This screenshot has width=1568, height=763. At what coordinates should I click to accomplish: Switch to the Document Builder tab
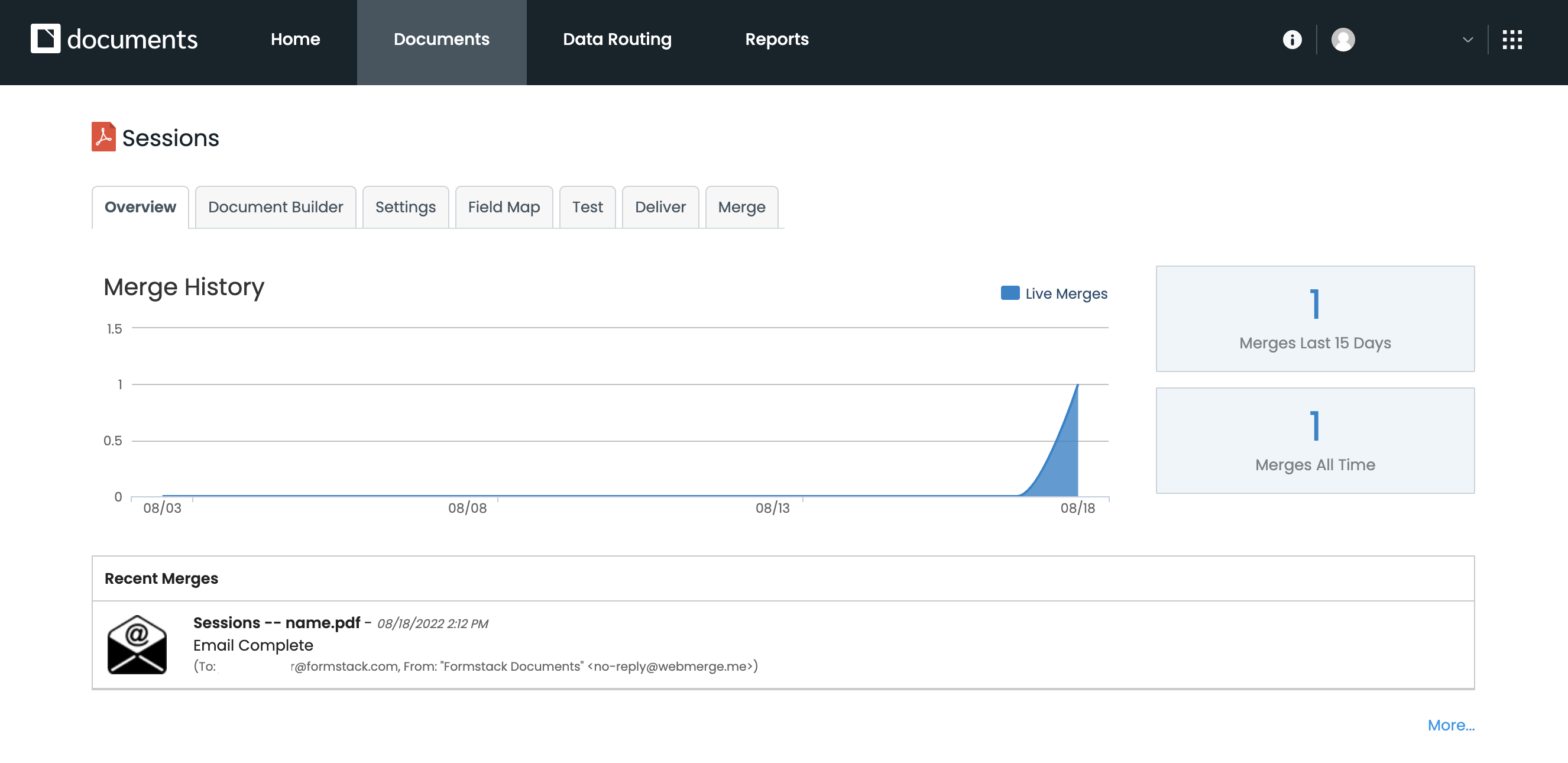pos(275,207)
